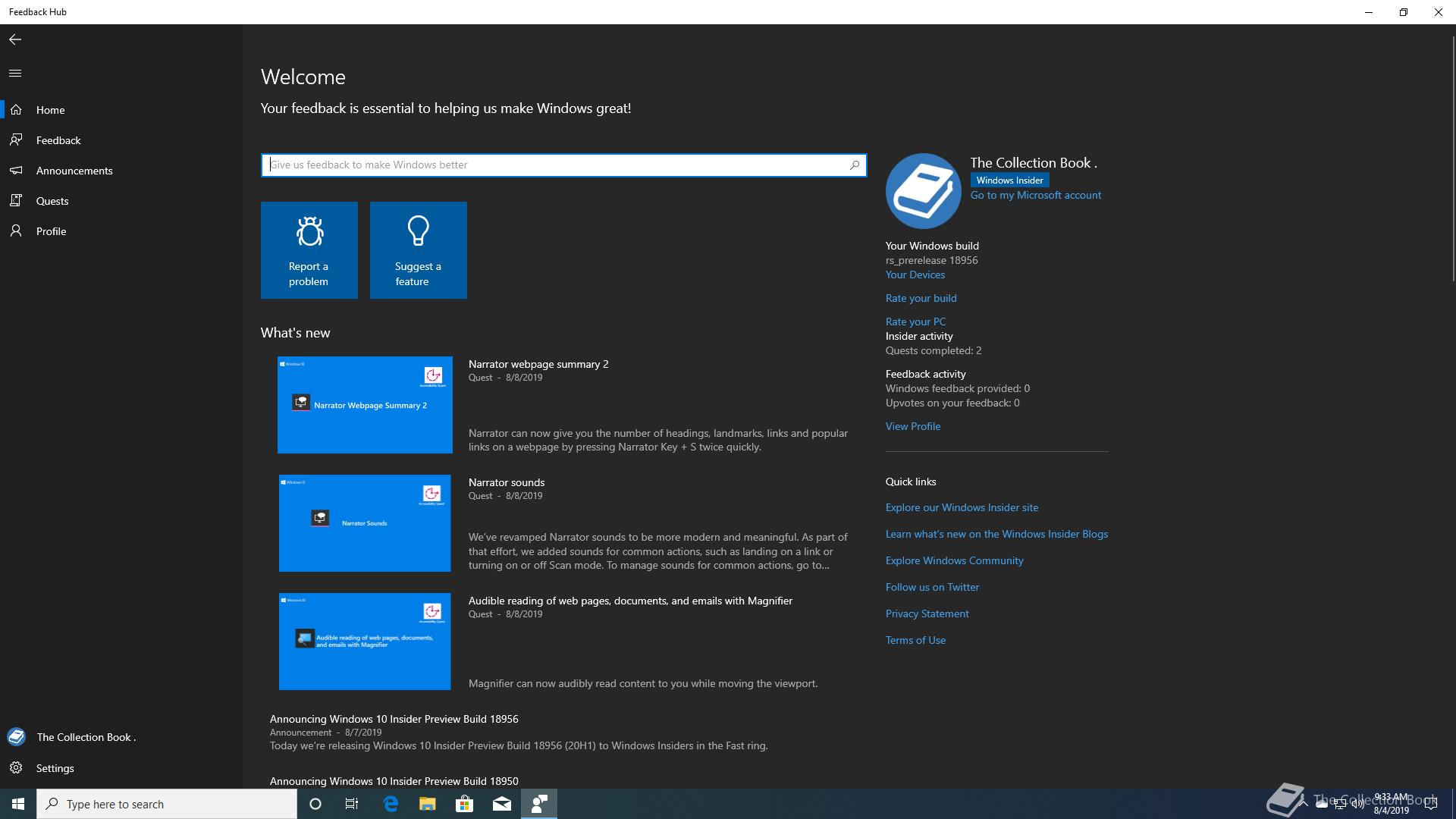This screenshot has width=1456, height=819.
Task: Click The Collection Book account name in sidebar
Action: coord(86,737)
